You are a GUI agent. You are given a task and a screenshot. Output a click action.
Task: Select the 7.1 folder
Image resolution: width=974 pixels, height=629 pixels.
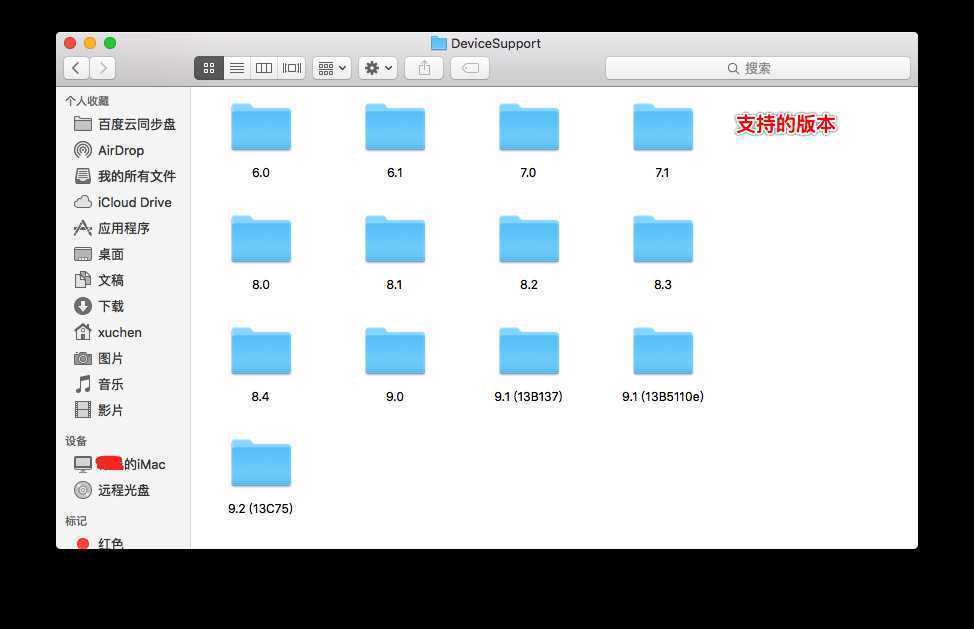(x=663, y=128)
